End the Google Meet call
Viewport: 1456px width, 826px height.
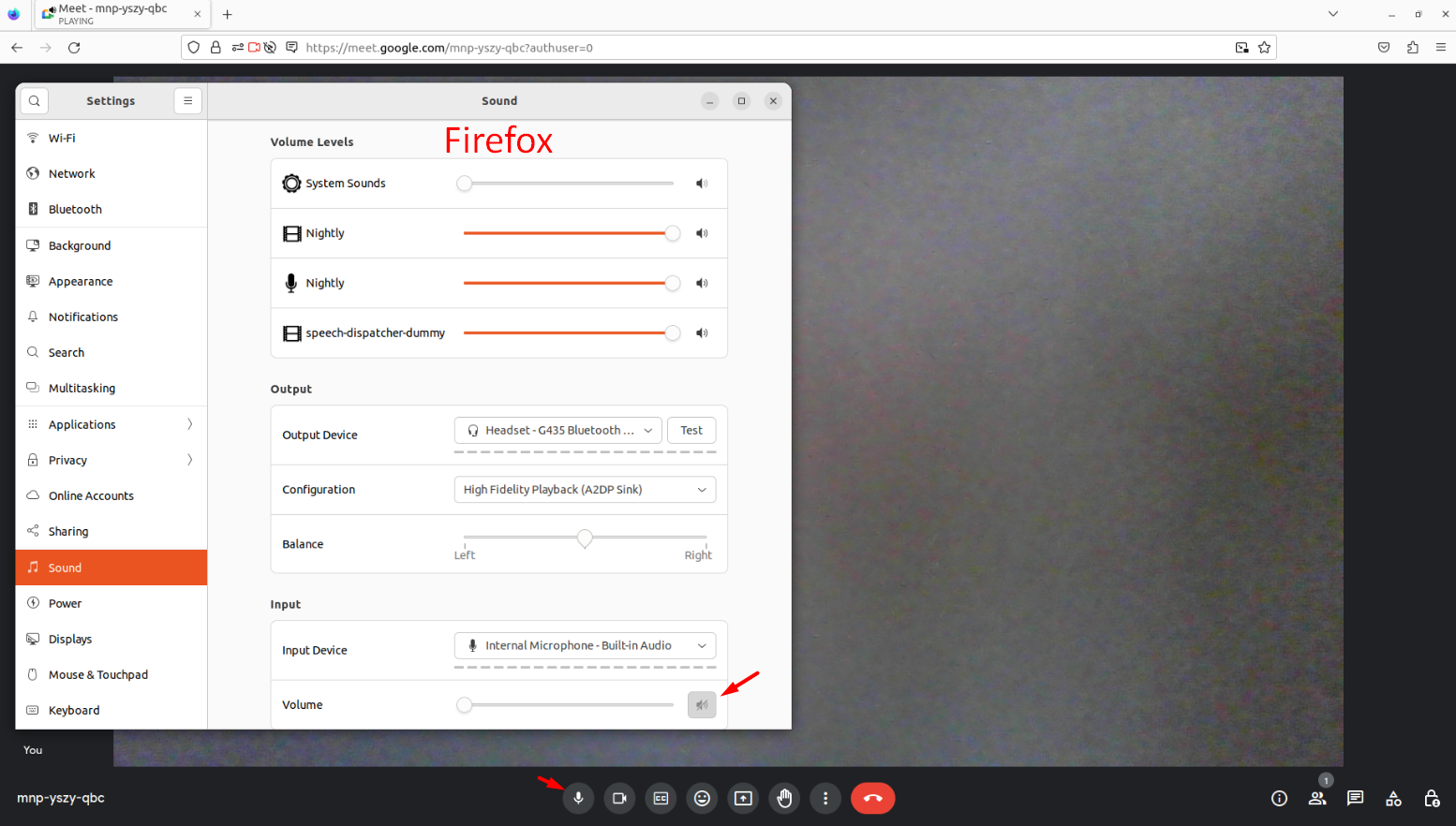(x=872, y=798)
